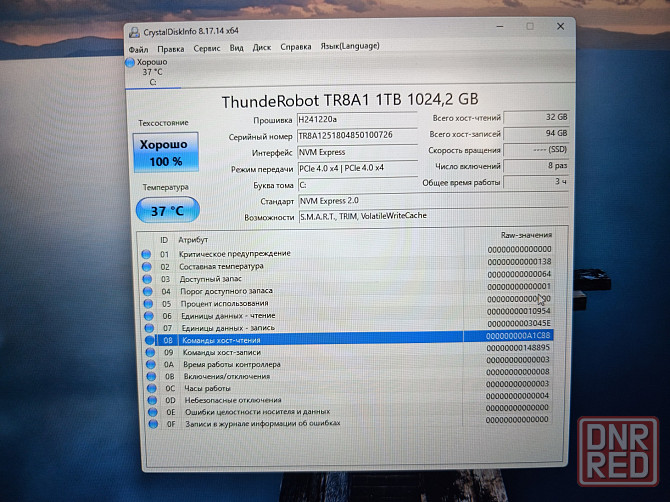Click status circle of Команды хост-чтения row
Image resolution: width=670 pixels, height=502 pixels.
point(149,341)
